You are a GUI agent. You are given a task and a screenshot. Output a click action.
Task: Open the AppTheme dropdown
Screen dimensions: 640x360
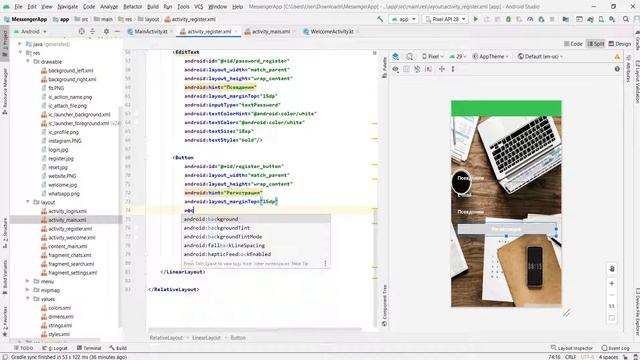coord(490,56)
